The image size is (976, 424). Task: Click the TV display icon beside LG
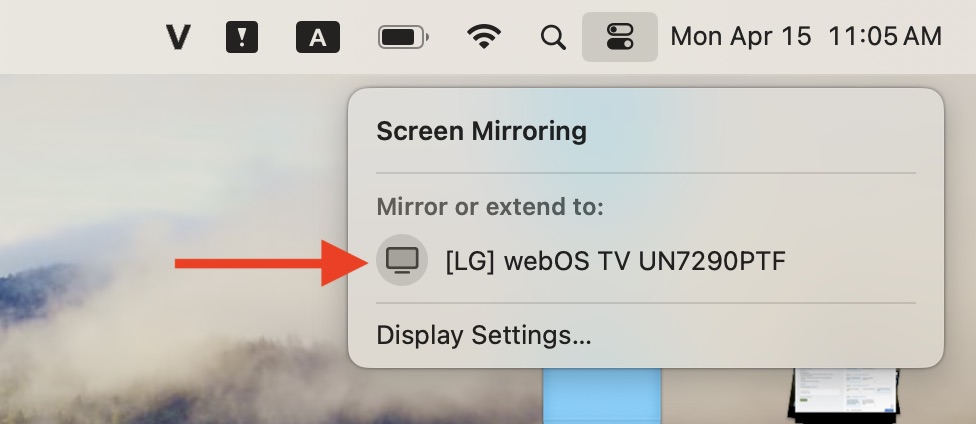point(402,260)
